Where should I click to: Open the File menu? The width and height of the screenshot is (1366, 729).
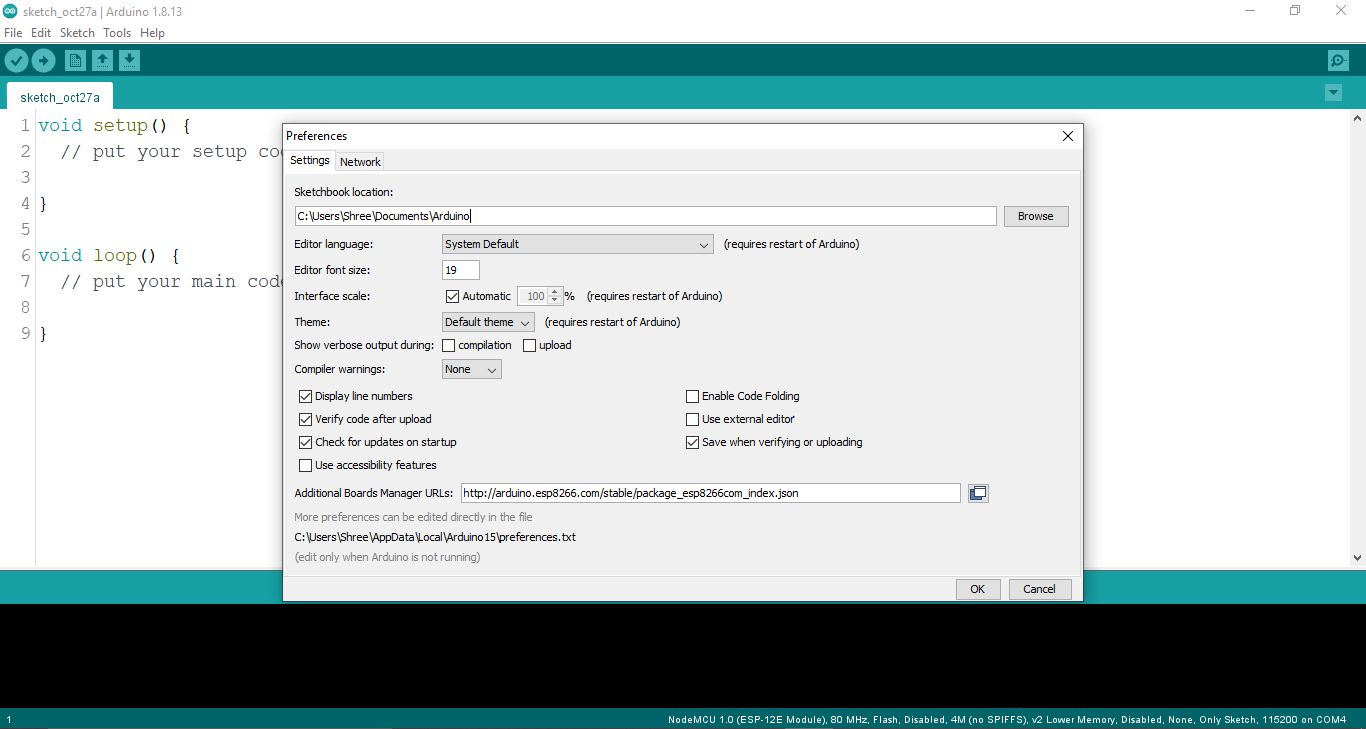13,33
